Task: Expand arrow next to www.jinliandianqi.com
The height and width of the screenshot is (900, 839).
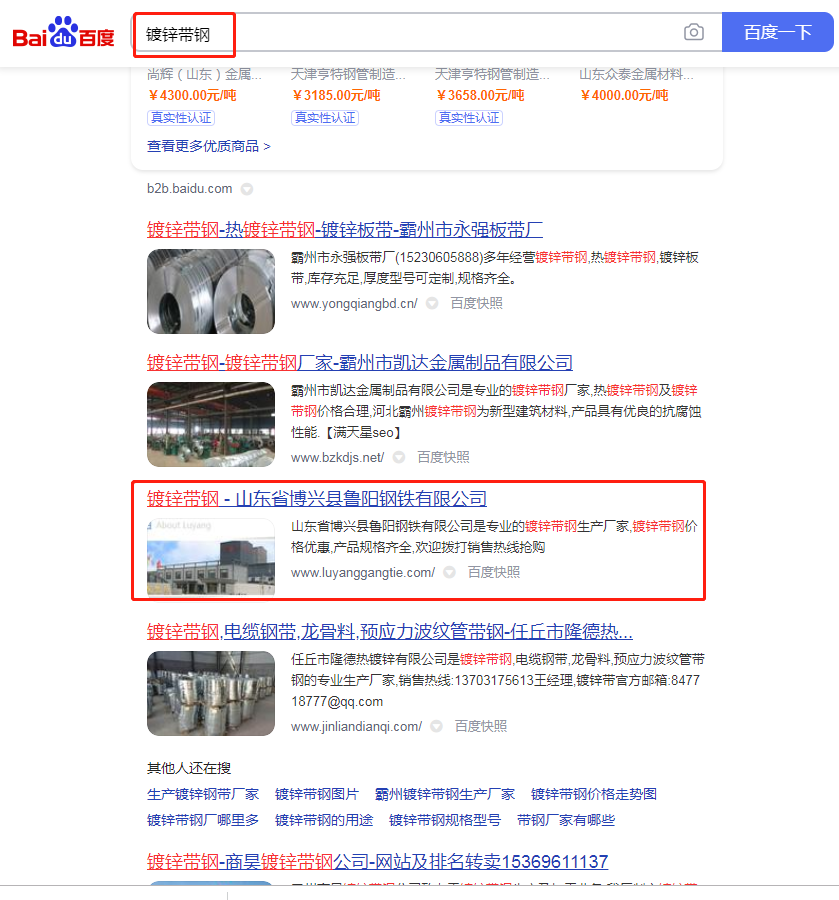Action: pyautogui.click(x=437, y=727)
